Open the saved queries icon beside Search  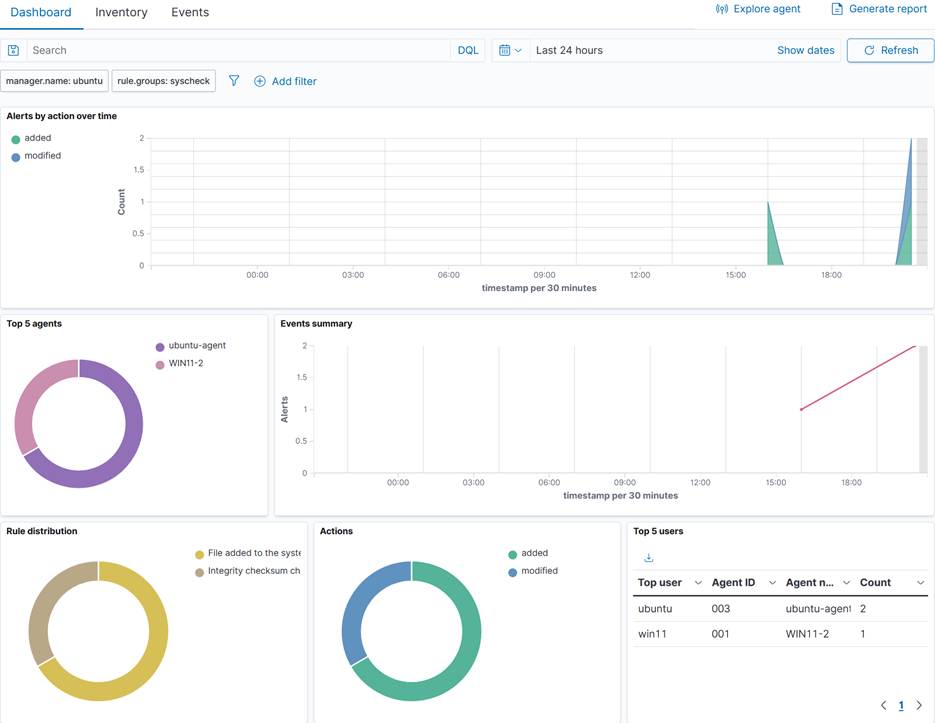click(x=13, y=50)
